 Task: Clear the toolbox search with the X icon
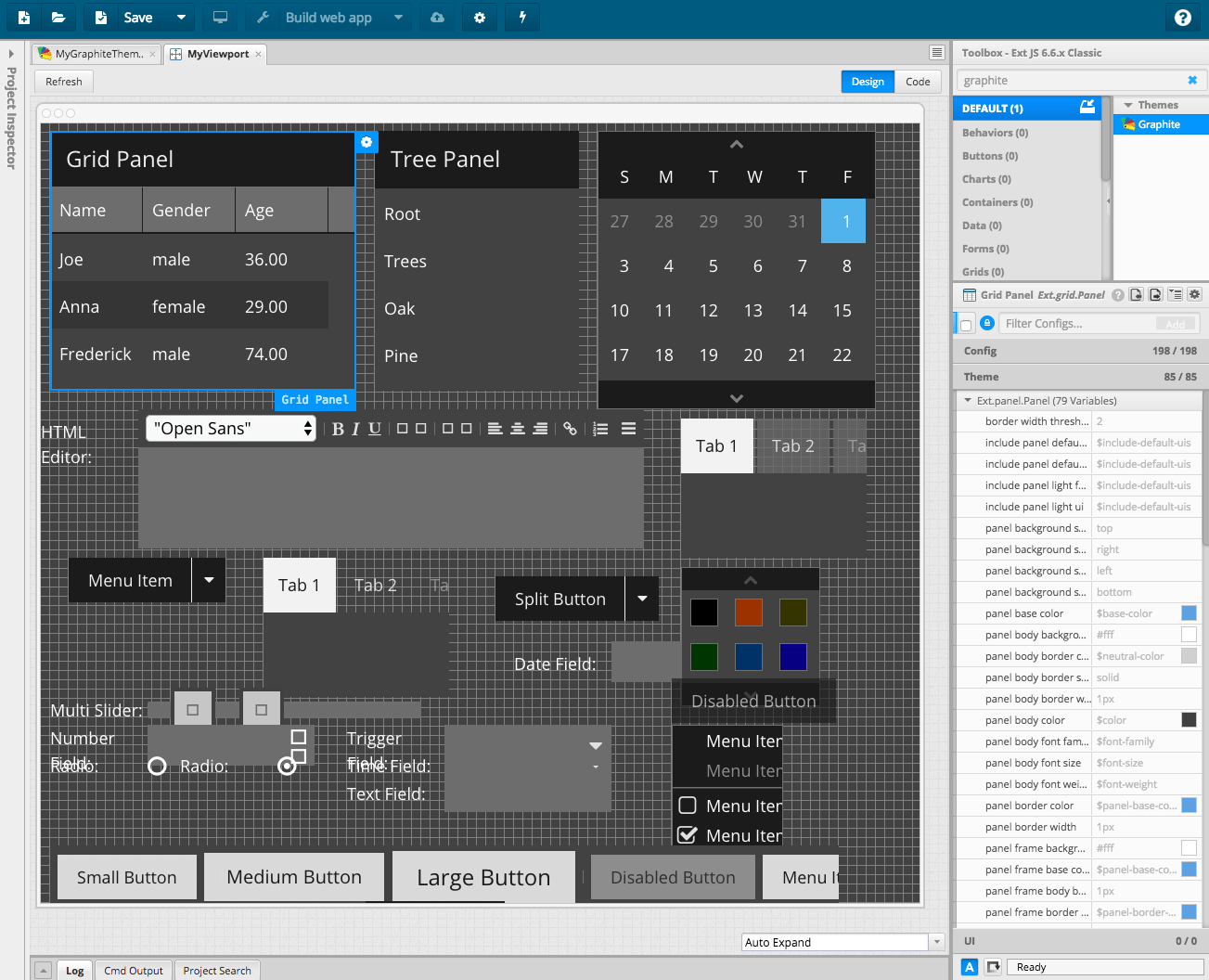pos(1192,81)
